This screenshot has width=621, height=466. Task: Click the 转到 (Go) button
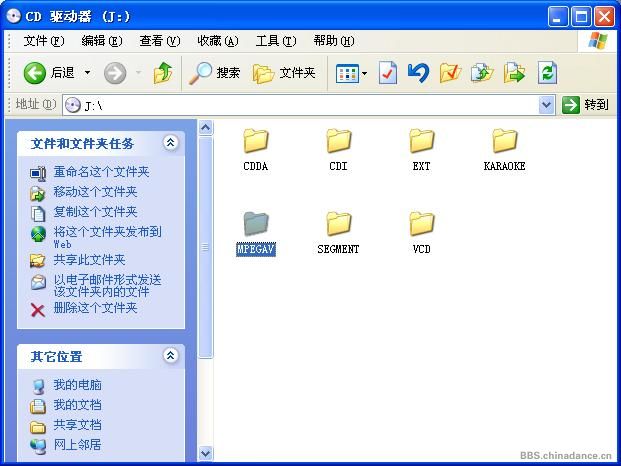(586, 105)
